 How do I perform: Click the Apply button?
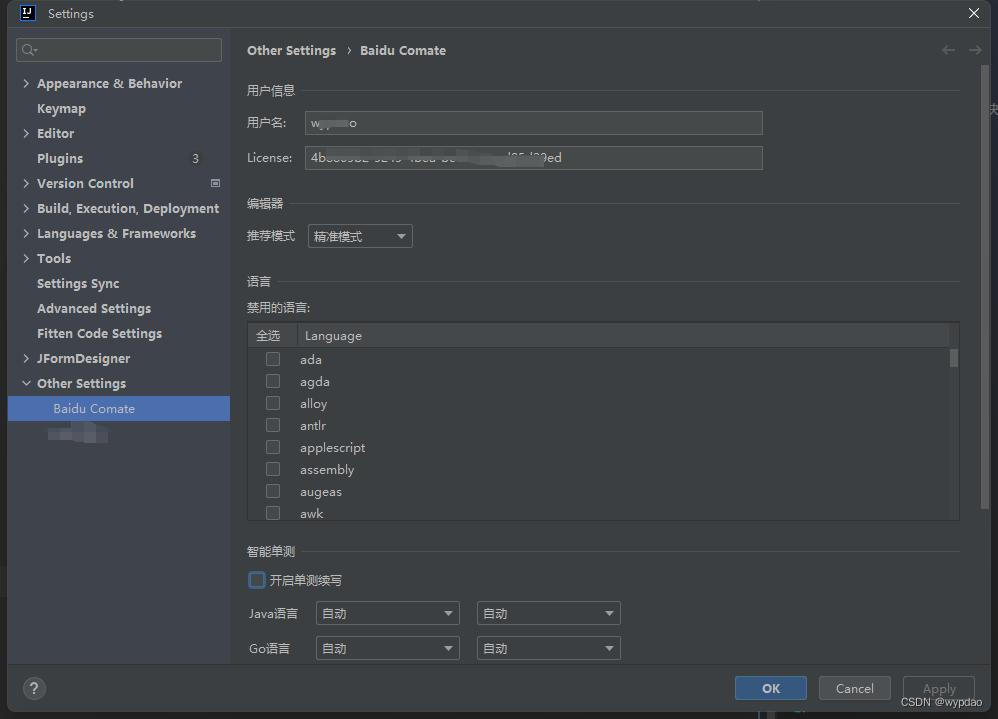coord(939,688)
